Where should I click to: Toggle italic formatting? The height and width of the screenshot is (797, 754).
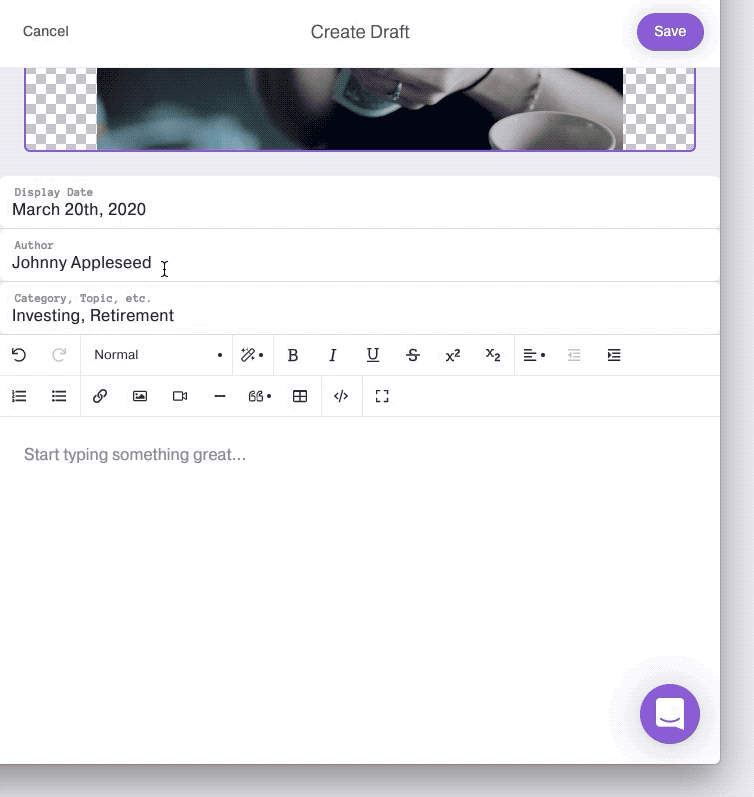pyautogui.click(x=333, y=355)
